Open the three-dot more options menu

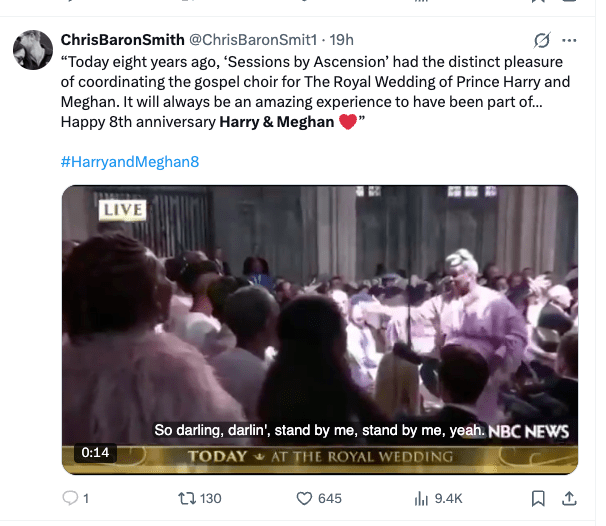(569, 40)
